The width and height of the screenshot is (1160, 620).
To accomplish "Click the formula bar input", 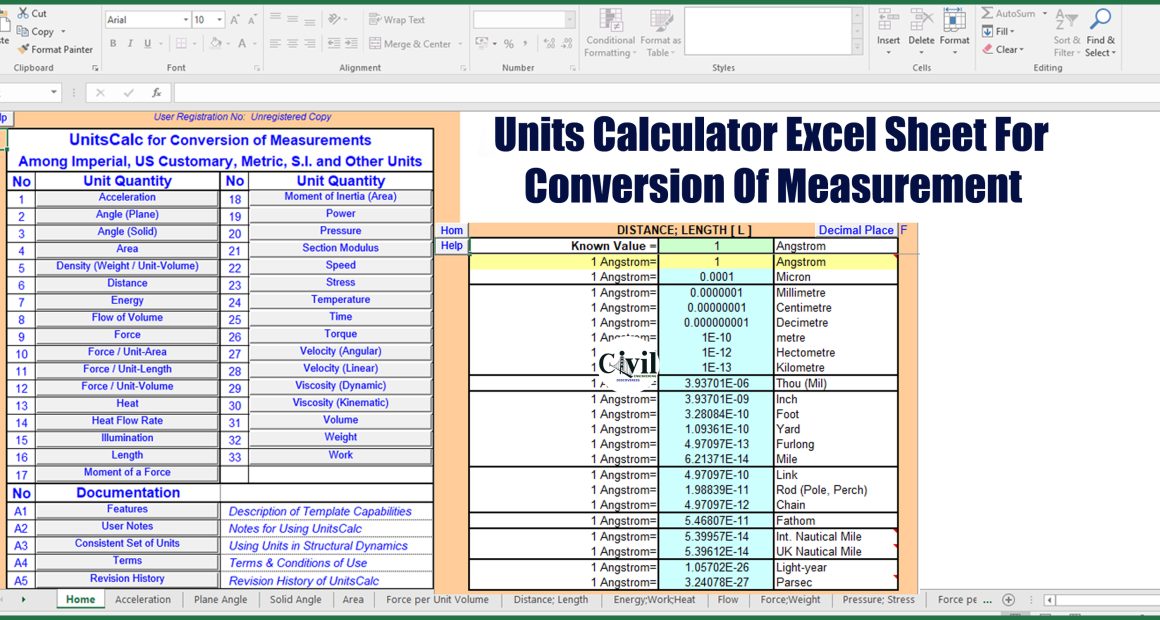I will [666, 93].
